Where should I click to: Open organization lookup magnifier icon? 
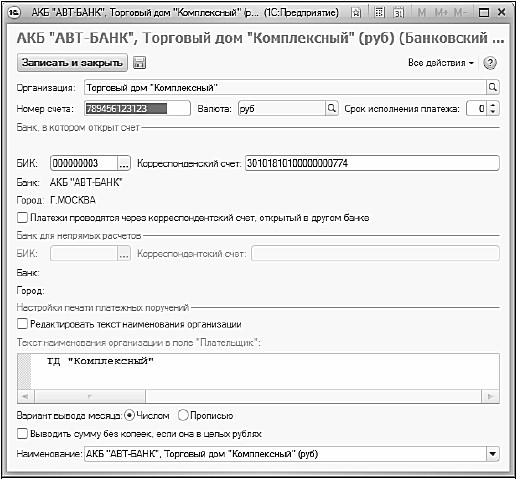tap(492, 88)
